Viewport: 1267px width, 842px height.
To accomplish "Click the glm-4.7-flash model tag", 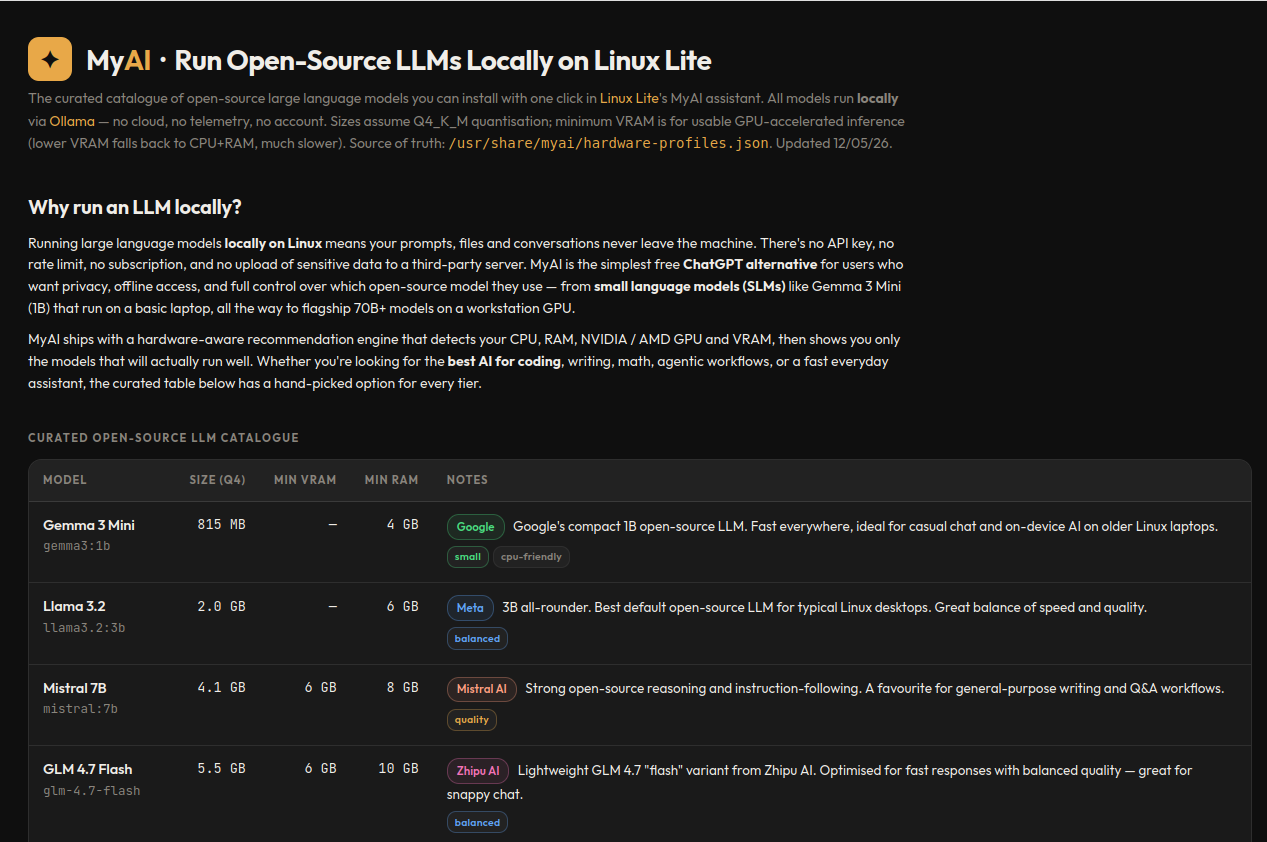I will point(92,791).
